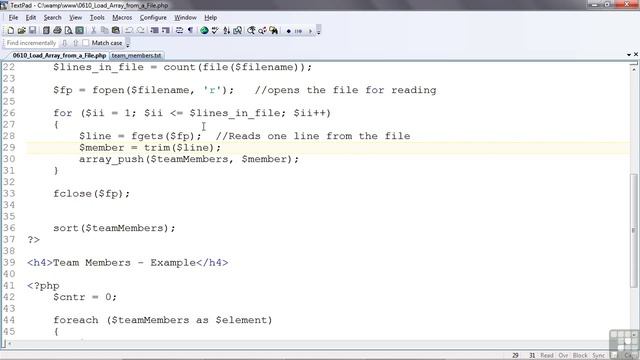
Task: Click the Indent block icon
Action: [165, 31]
